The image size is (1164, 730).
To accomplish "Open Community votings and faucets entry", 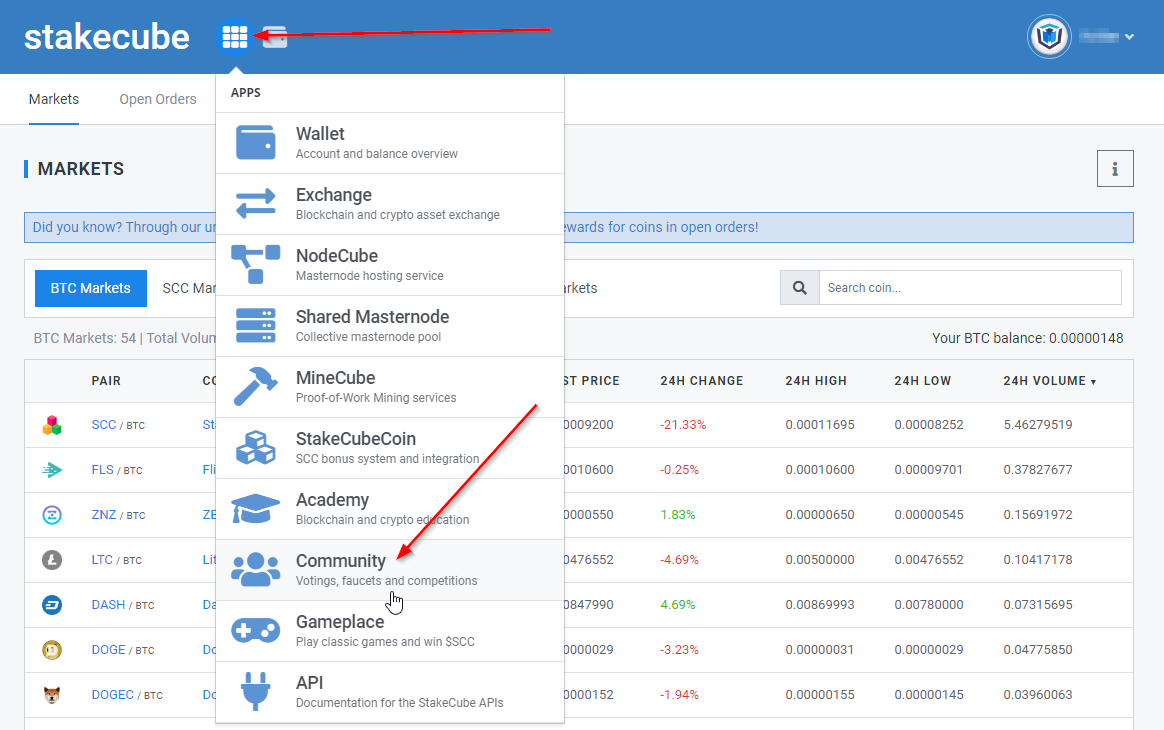I will pyautogui.click(x=390, y=570).
